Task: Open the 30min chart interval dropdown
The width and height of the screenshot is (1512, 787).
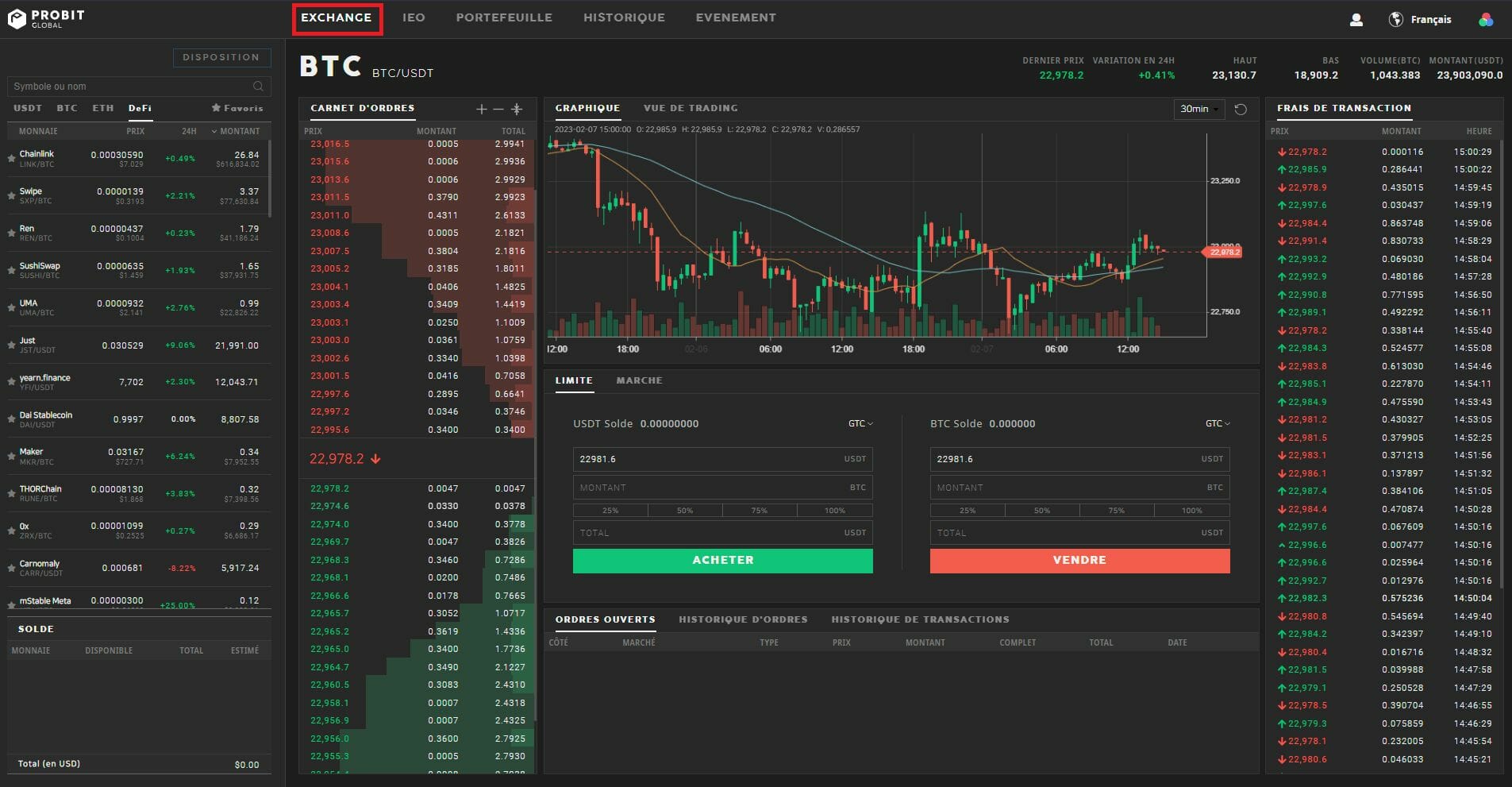Action: (x=1199, y=109)
